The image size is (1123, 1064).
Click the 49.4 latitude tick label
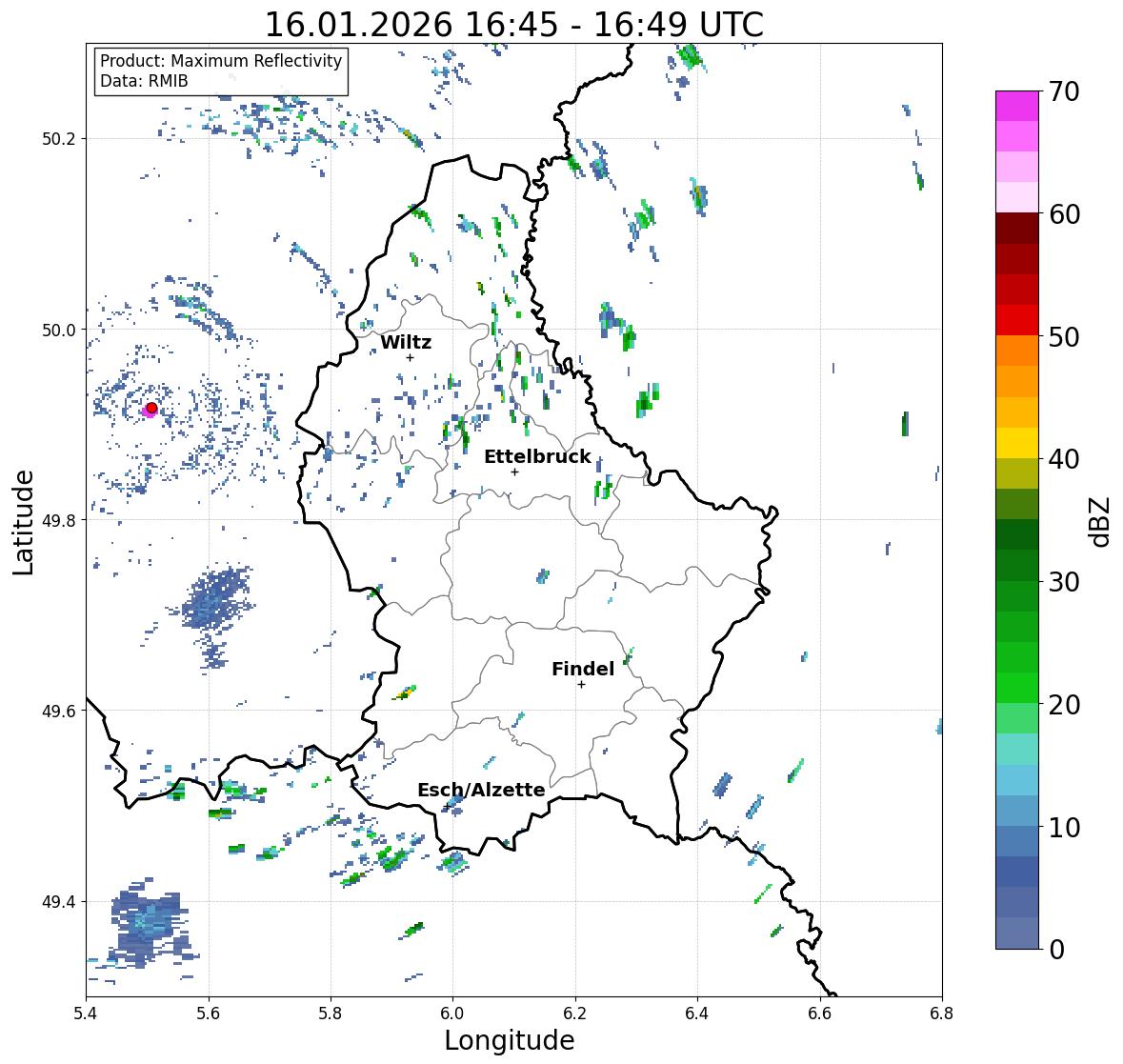coord(59,902)
